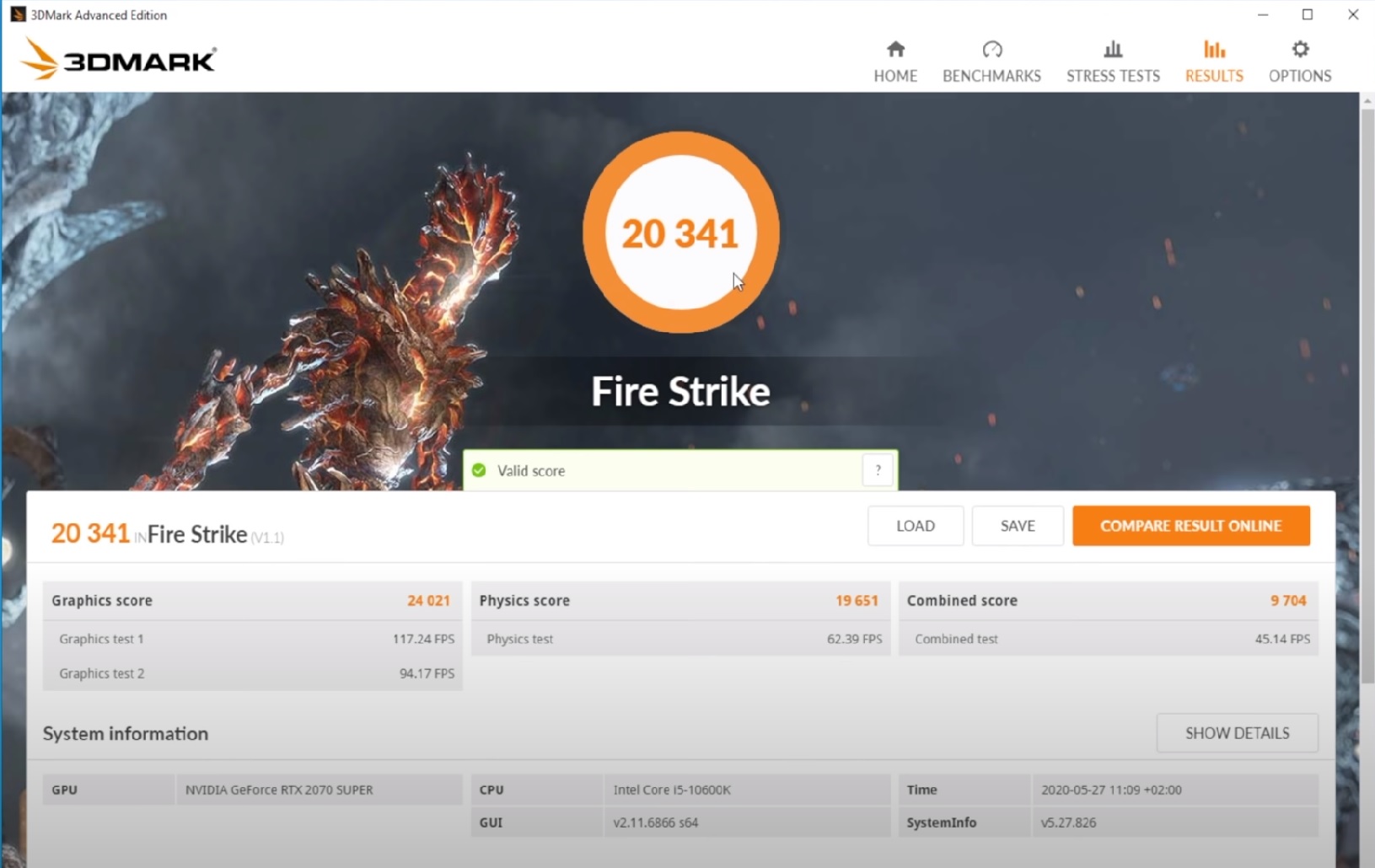
Task: Click the Combined score value 9 704
Action: pos(1288,601)
